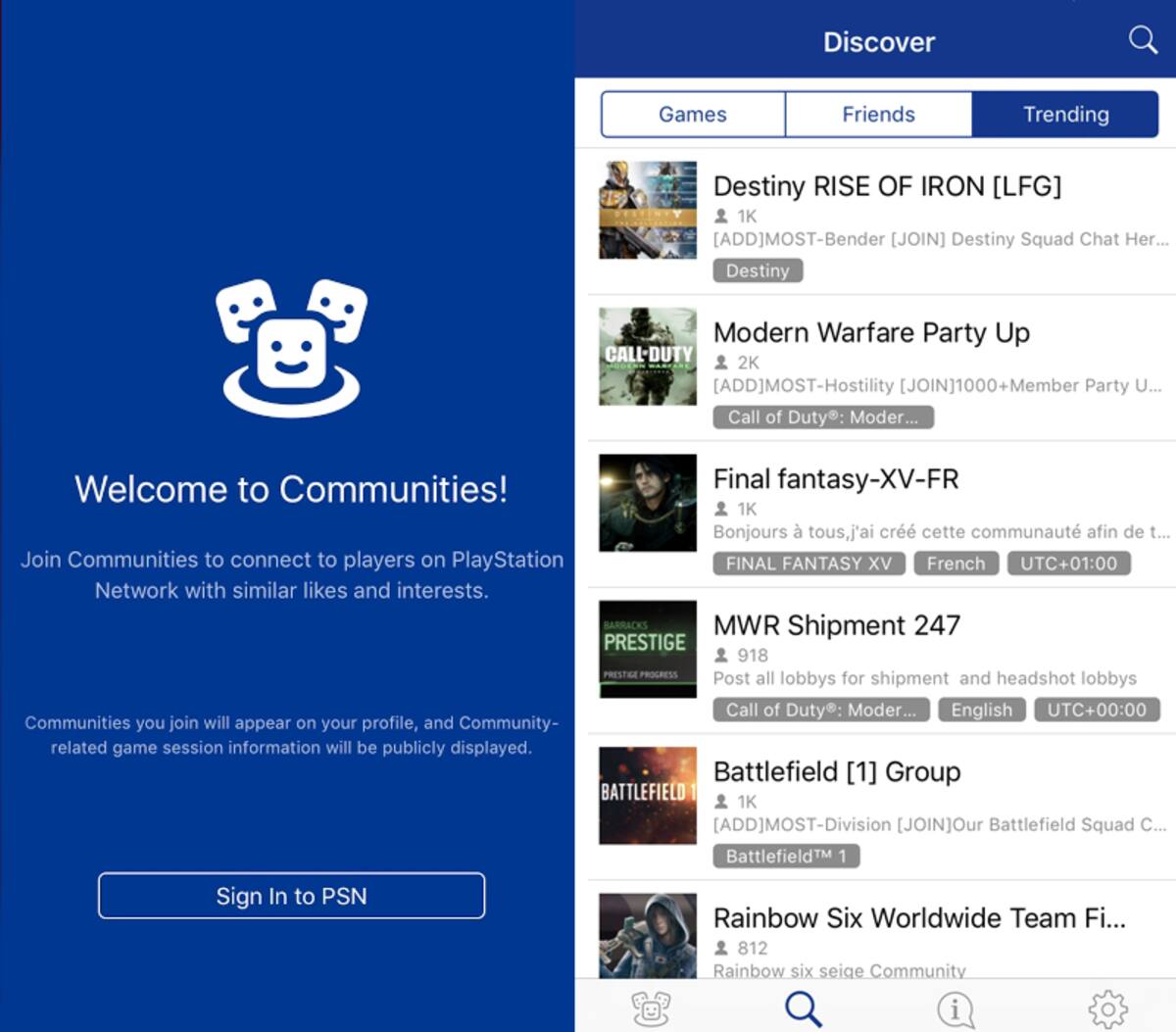This screenshot has width=1176, height=1032.
Task: Click the UTC+00:00 timezone tag
Action: [x=1097, y=710]
